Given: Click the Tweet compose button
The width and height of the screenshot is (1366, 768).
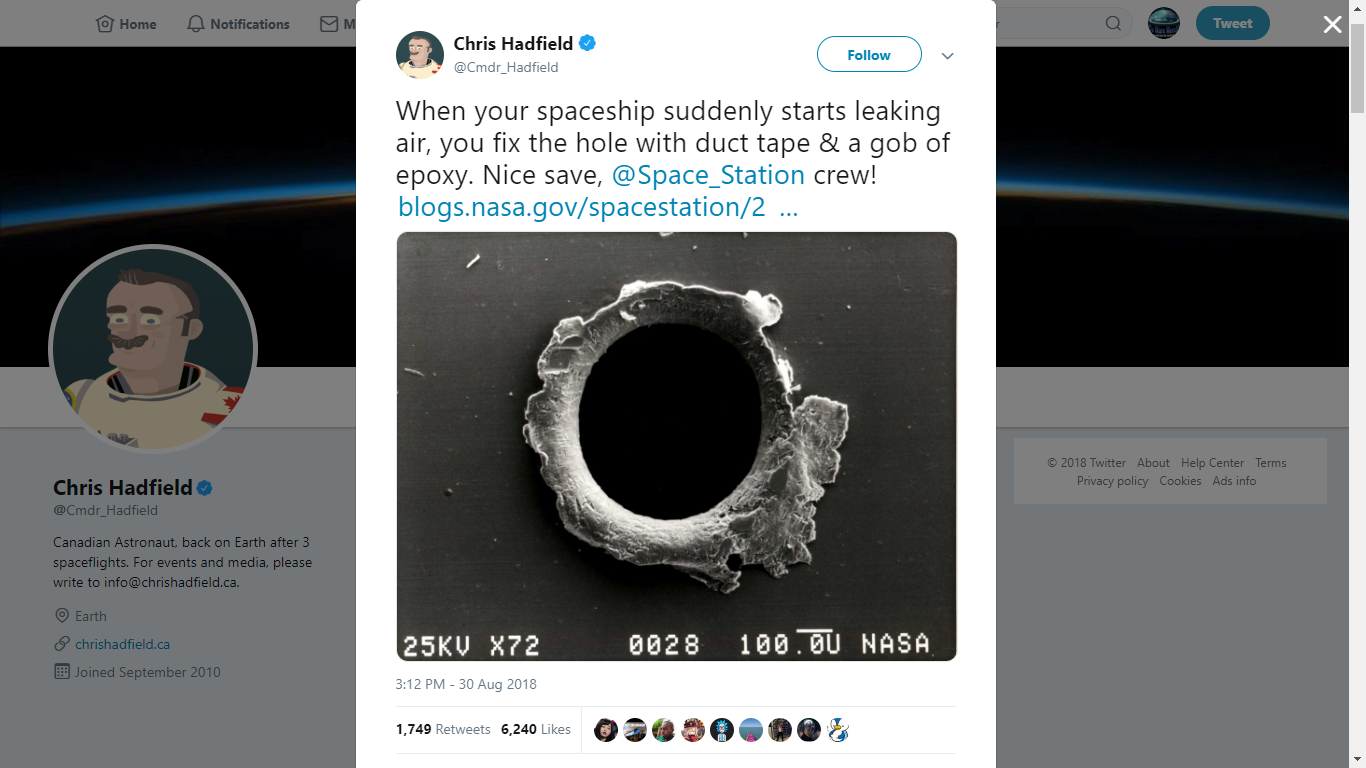Looking at the screenshot, I should tap(1232, 23).
